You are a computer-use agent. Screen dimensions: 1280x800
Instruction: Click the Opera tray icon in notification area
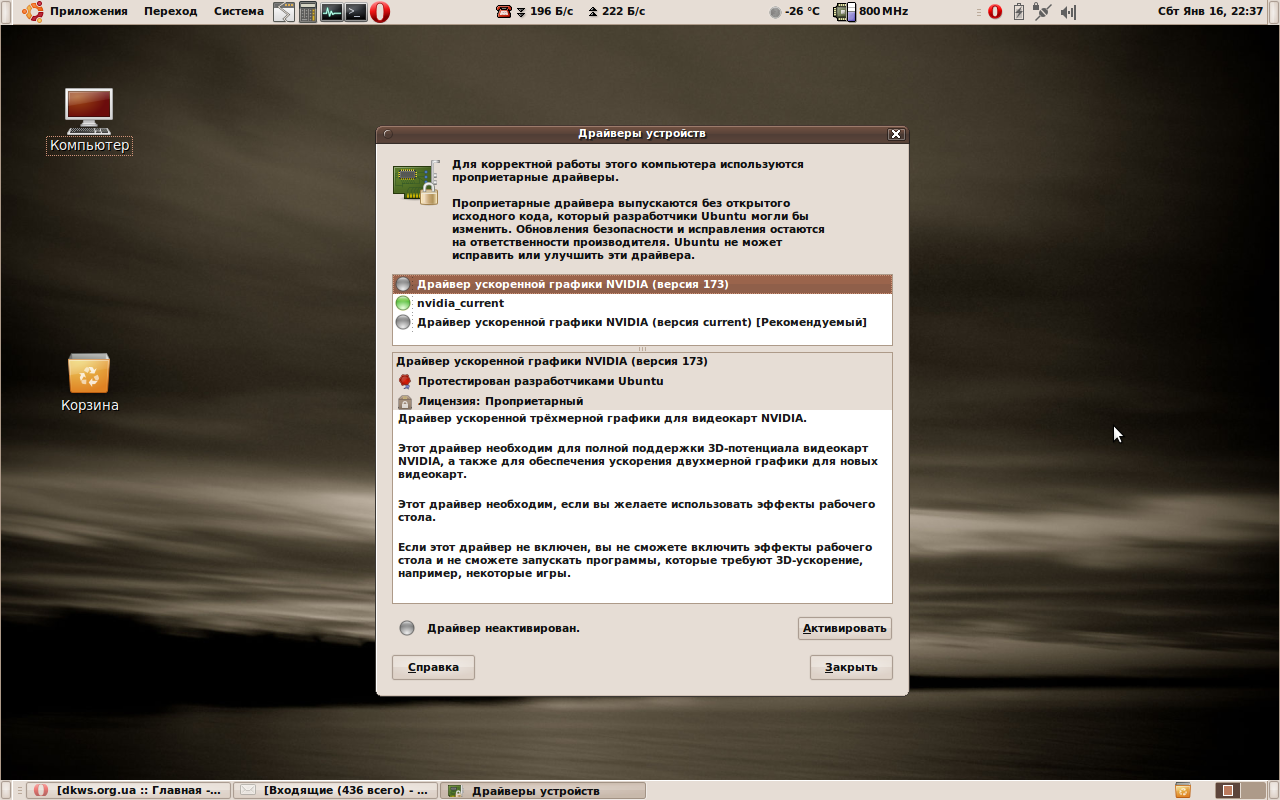click(995, 12)
